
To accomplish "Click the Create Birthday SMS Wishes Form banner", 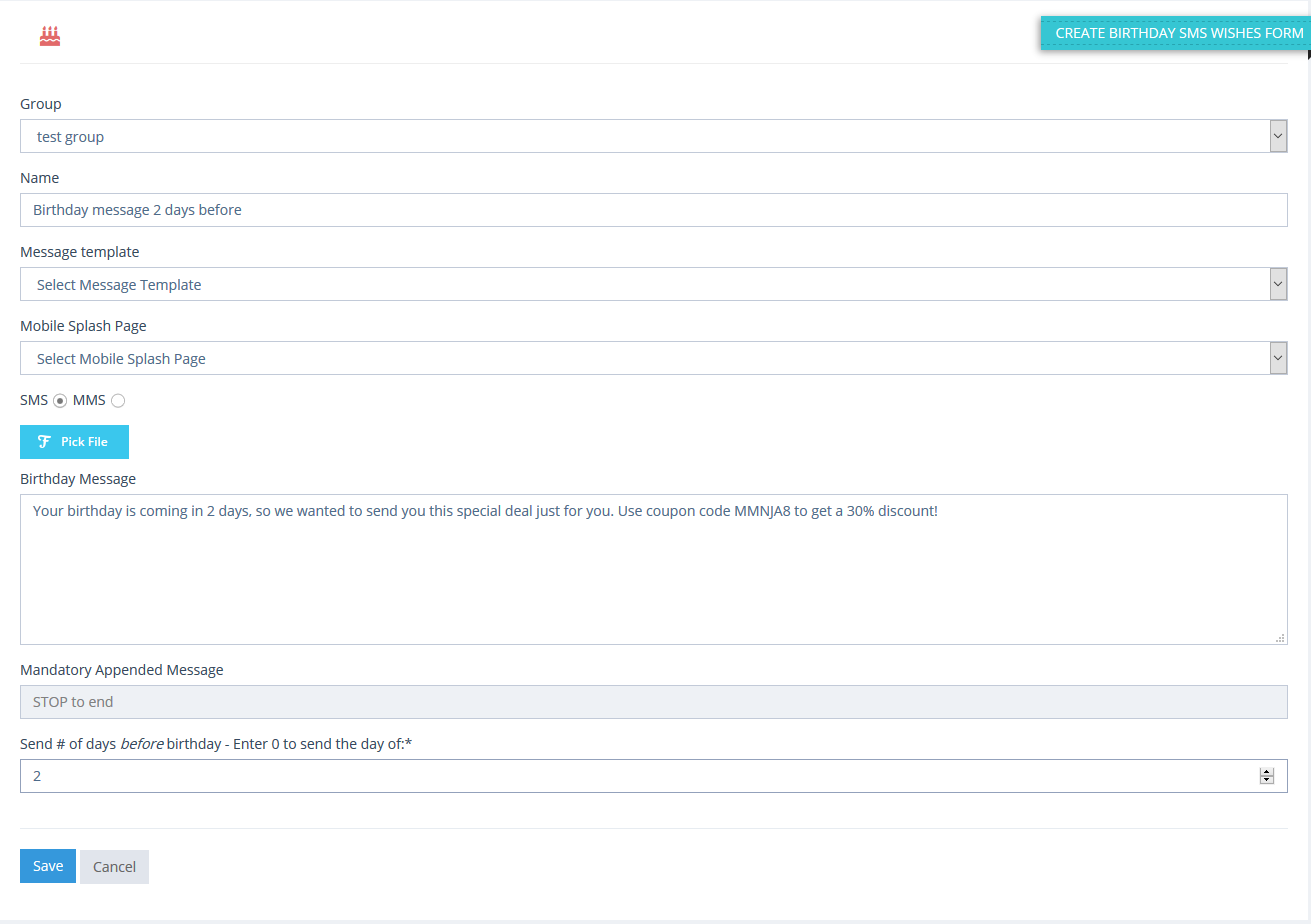I will (1178, 33).
